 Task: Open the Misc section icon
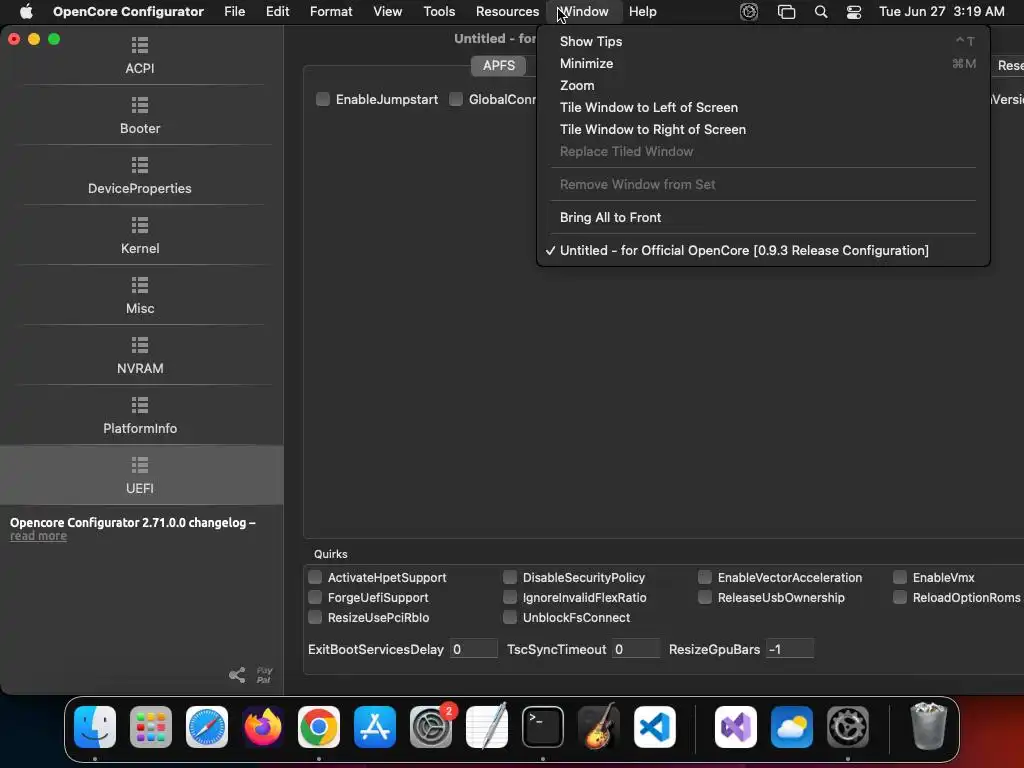(x=140, y=285)
